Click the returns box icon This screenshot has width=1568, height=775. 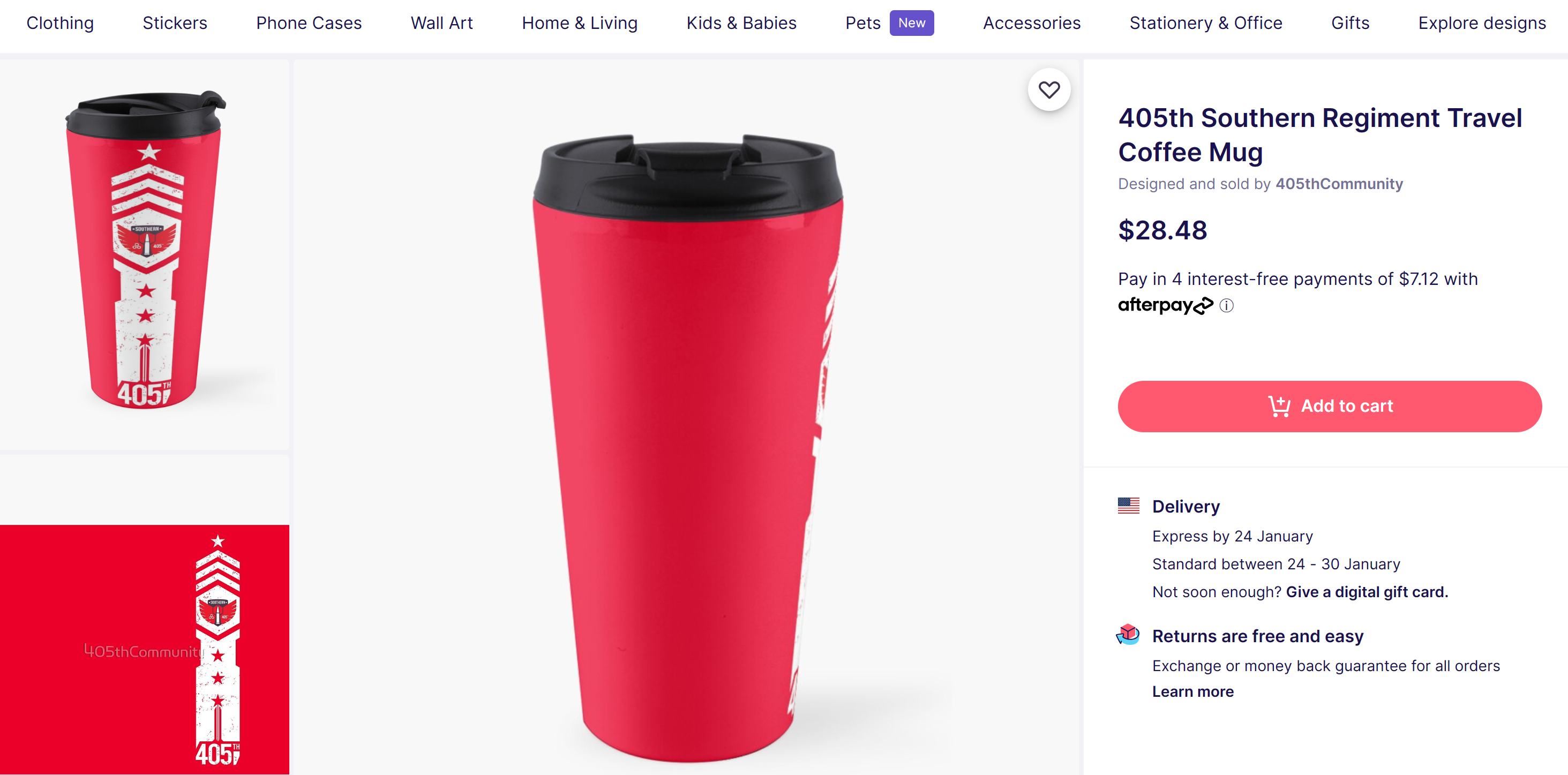click(1128, 634)
